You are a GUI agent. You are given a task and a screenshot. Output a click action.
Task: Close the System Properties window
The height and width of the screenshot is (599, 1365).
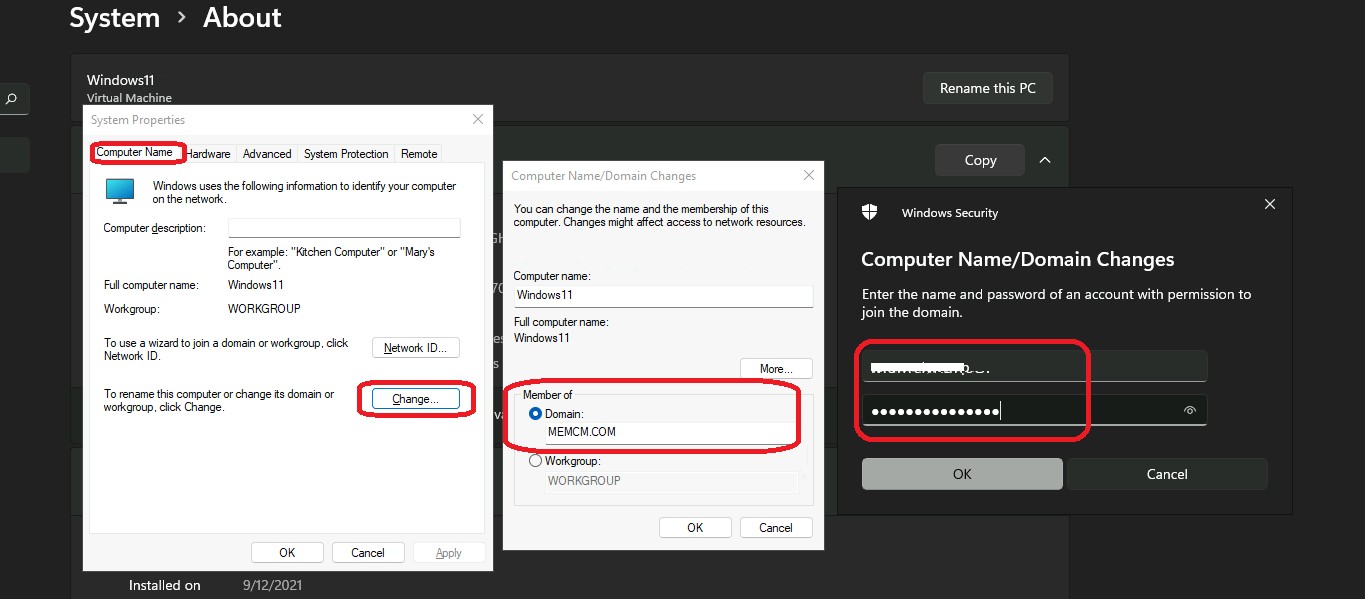(x=478, y=119)
